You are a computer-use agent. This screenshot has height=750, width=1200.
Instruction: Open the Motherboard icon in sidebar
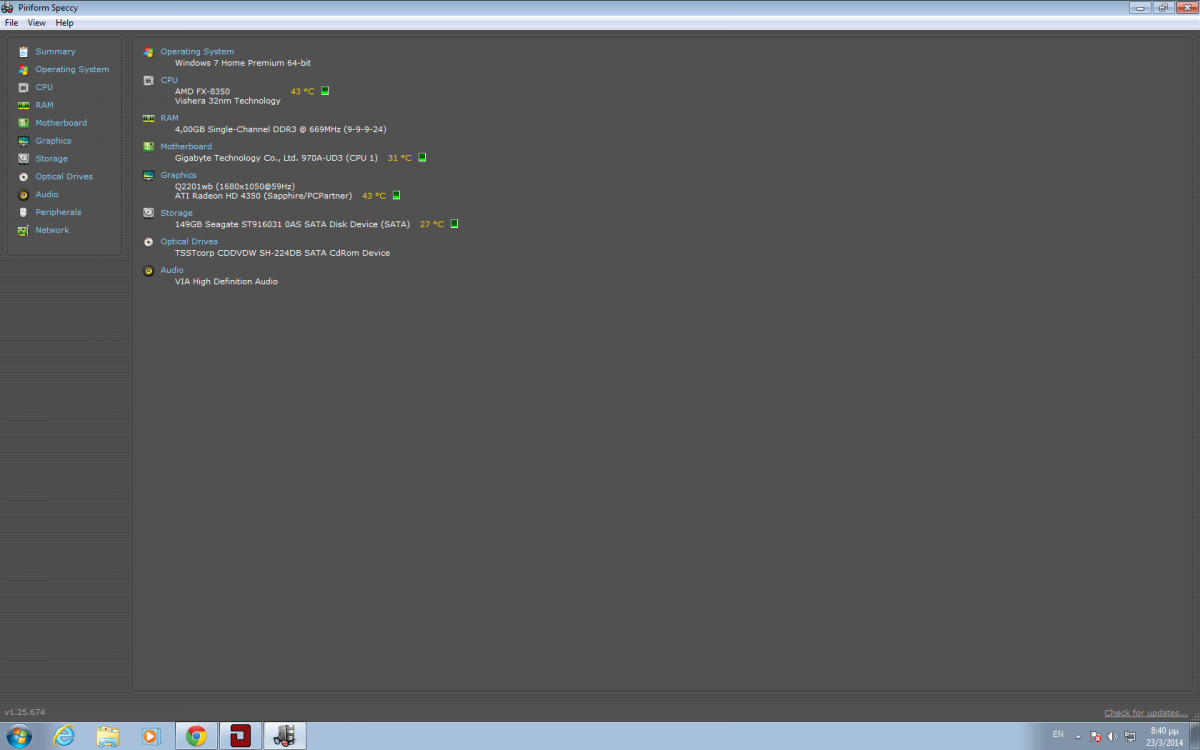pos(23,123)
